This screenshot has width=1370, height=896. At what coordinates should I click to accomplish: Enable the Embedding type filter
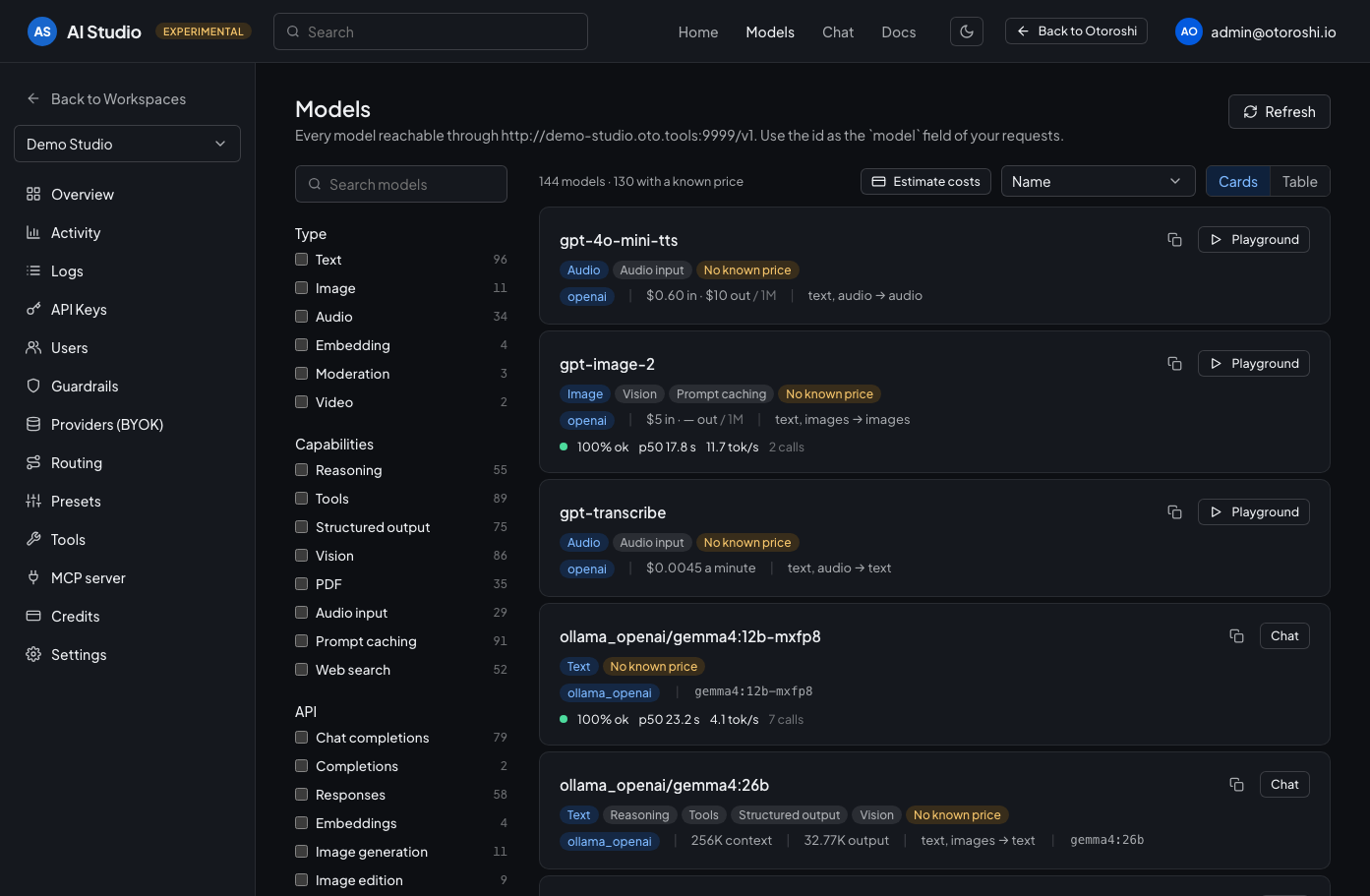(302, 345)
